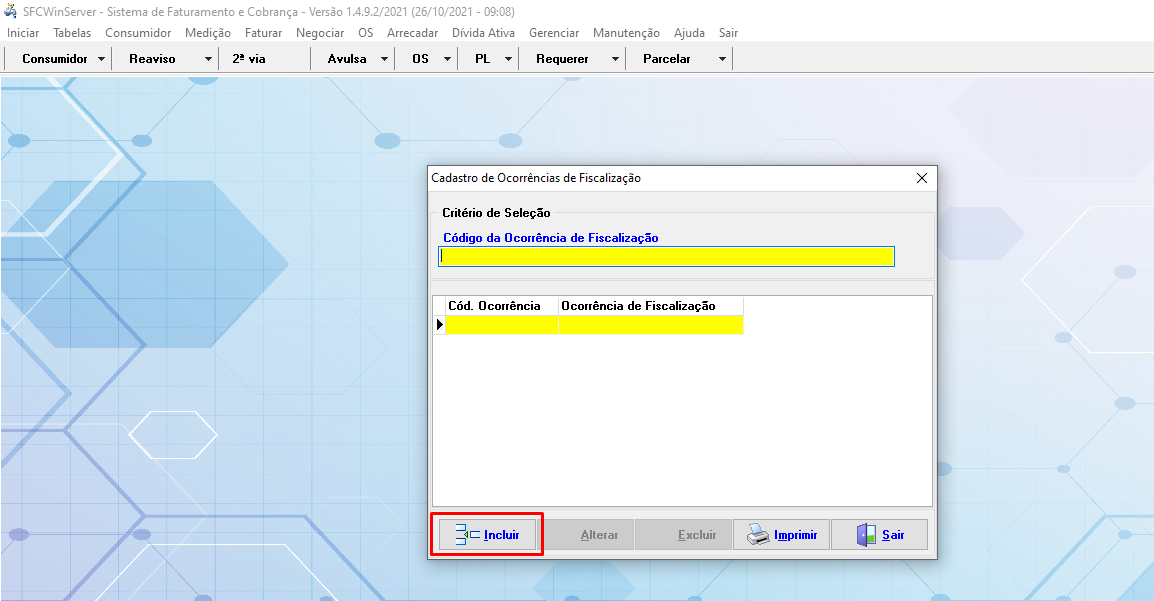
Task: Select the yellow Cód. Ocorrência grid cell
Action: [501, 324]
